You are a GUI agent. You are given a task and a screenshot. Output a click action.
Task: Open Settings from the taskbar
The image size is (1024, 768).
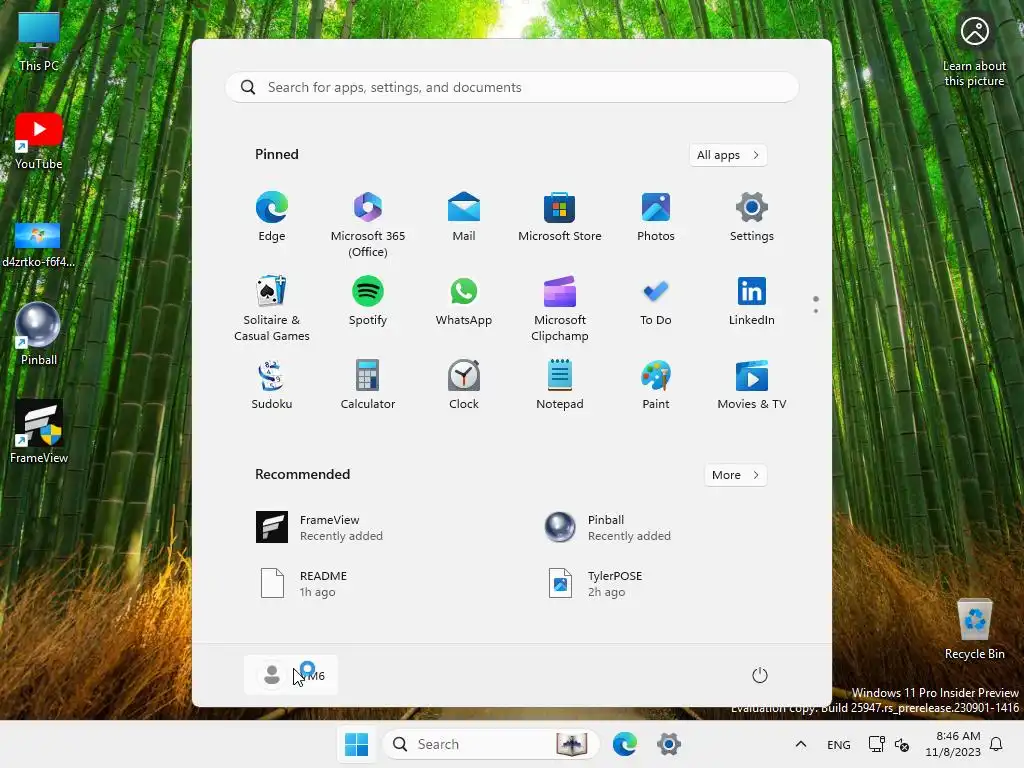coord(669,744)
